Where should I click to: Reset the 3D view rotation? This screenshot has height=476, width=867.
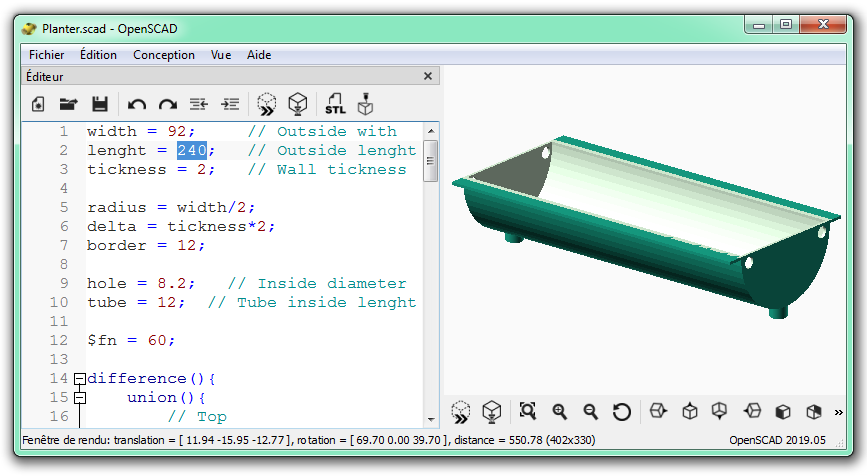coord(621,412)
